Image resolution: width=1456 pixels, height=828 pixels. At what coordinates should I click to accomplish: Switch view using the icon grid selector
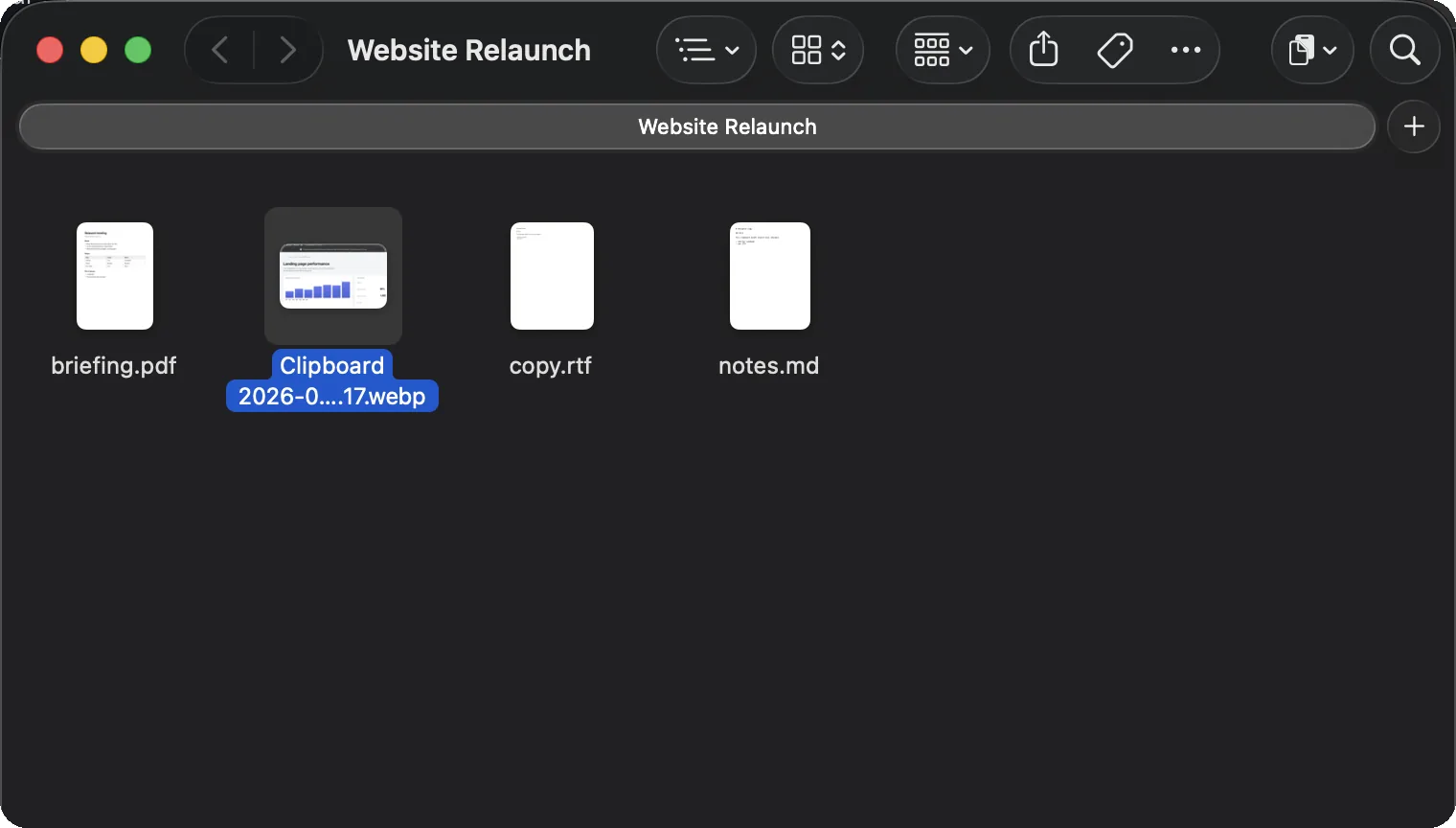click(818, 50)
